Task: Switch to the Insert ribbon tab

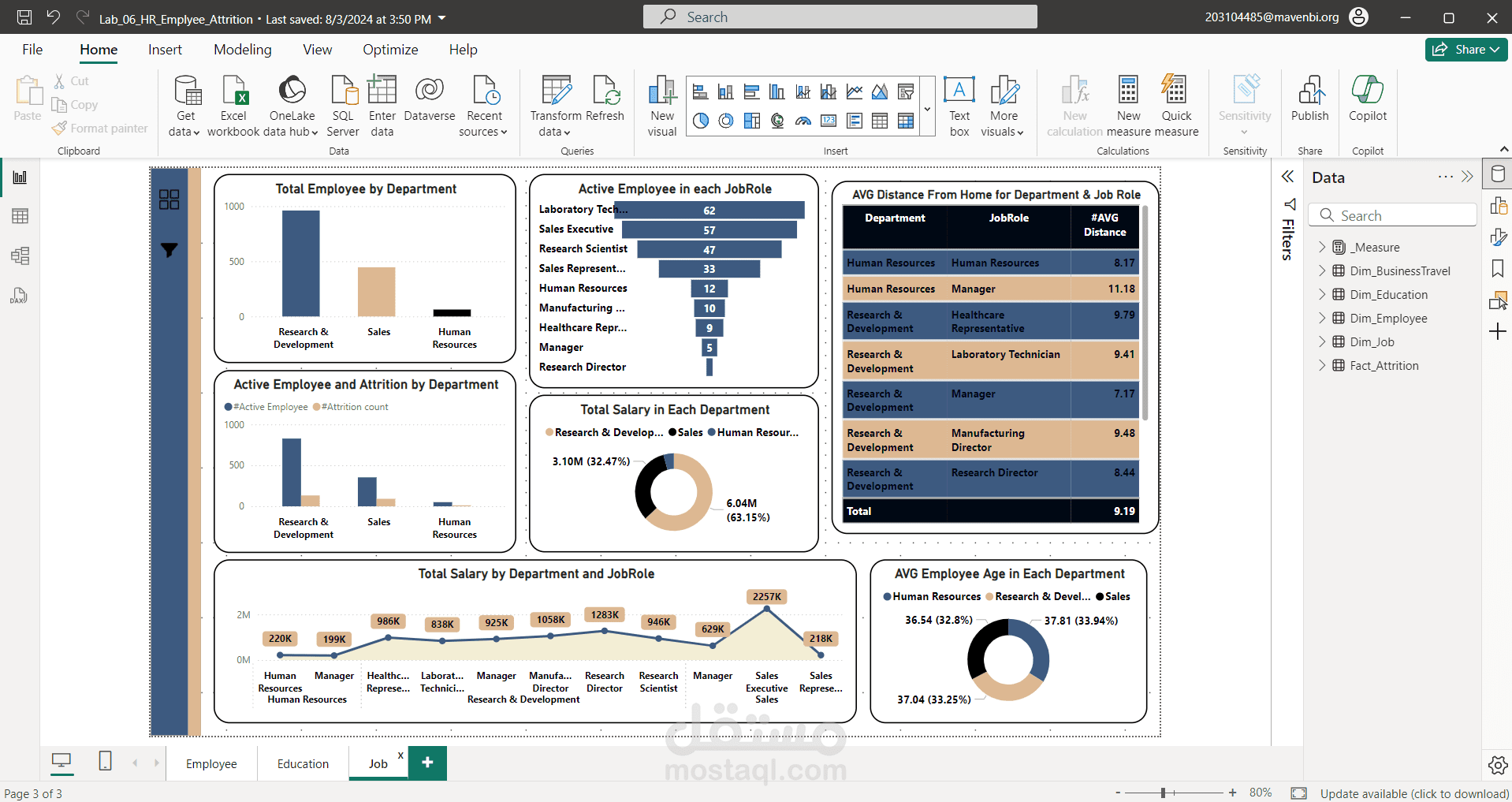Action: click(165, 50)
